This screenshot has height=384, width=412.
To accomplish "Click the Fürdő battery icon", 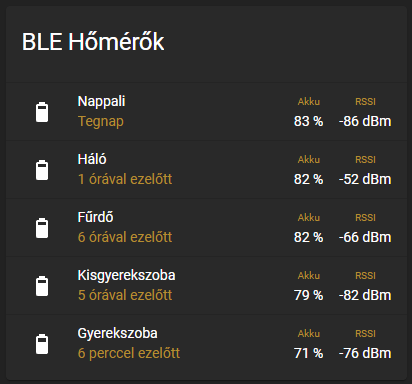I will [x=42, y=228].
